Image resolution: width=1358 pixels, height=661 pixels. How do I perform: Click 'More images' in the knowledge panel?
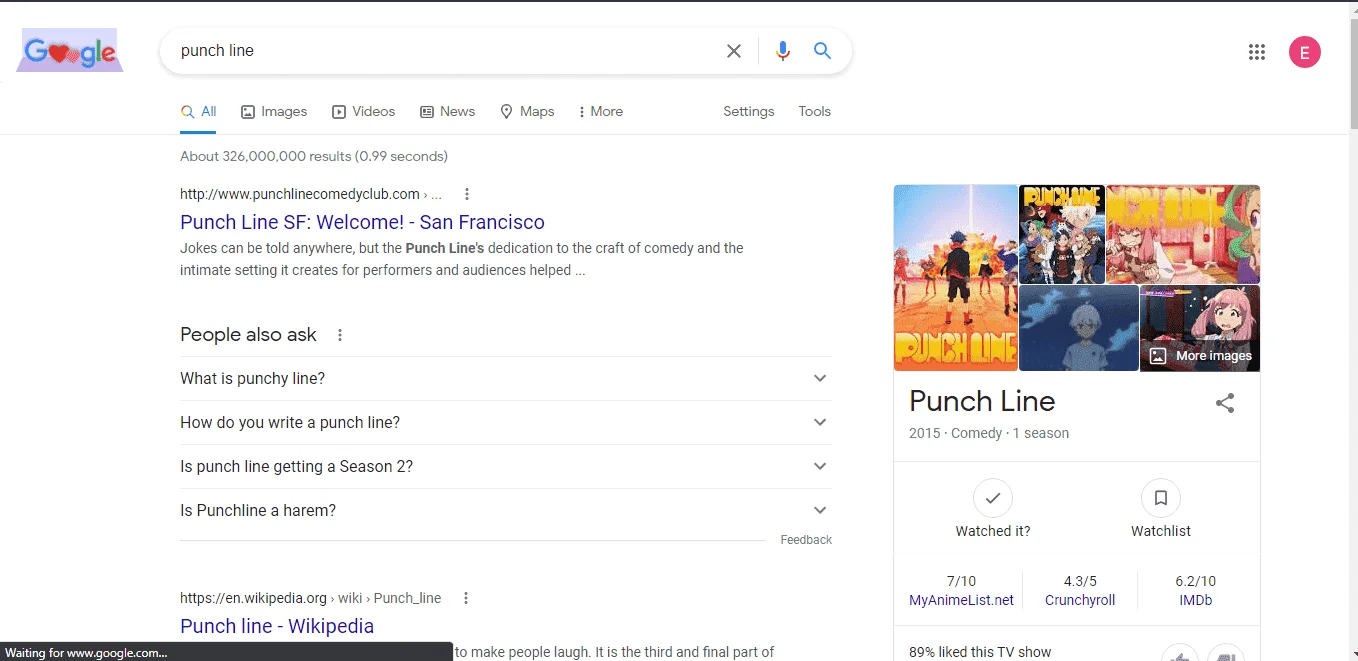[x=1201, y=355]
